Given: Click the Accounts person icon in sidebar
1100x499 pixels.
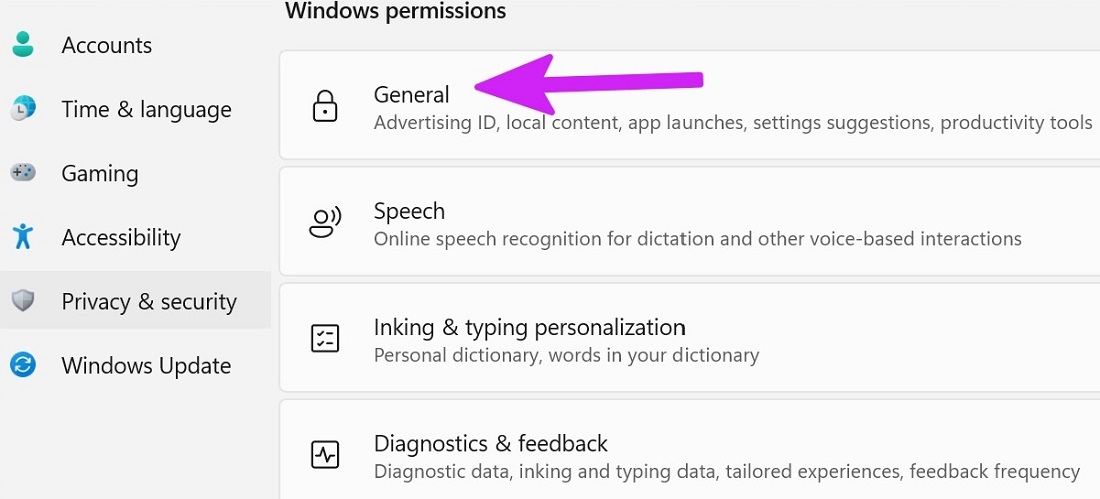Looking at the screenshot, I should pyautogui.click(x=23, y=45).
